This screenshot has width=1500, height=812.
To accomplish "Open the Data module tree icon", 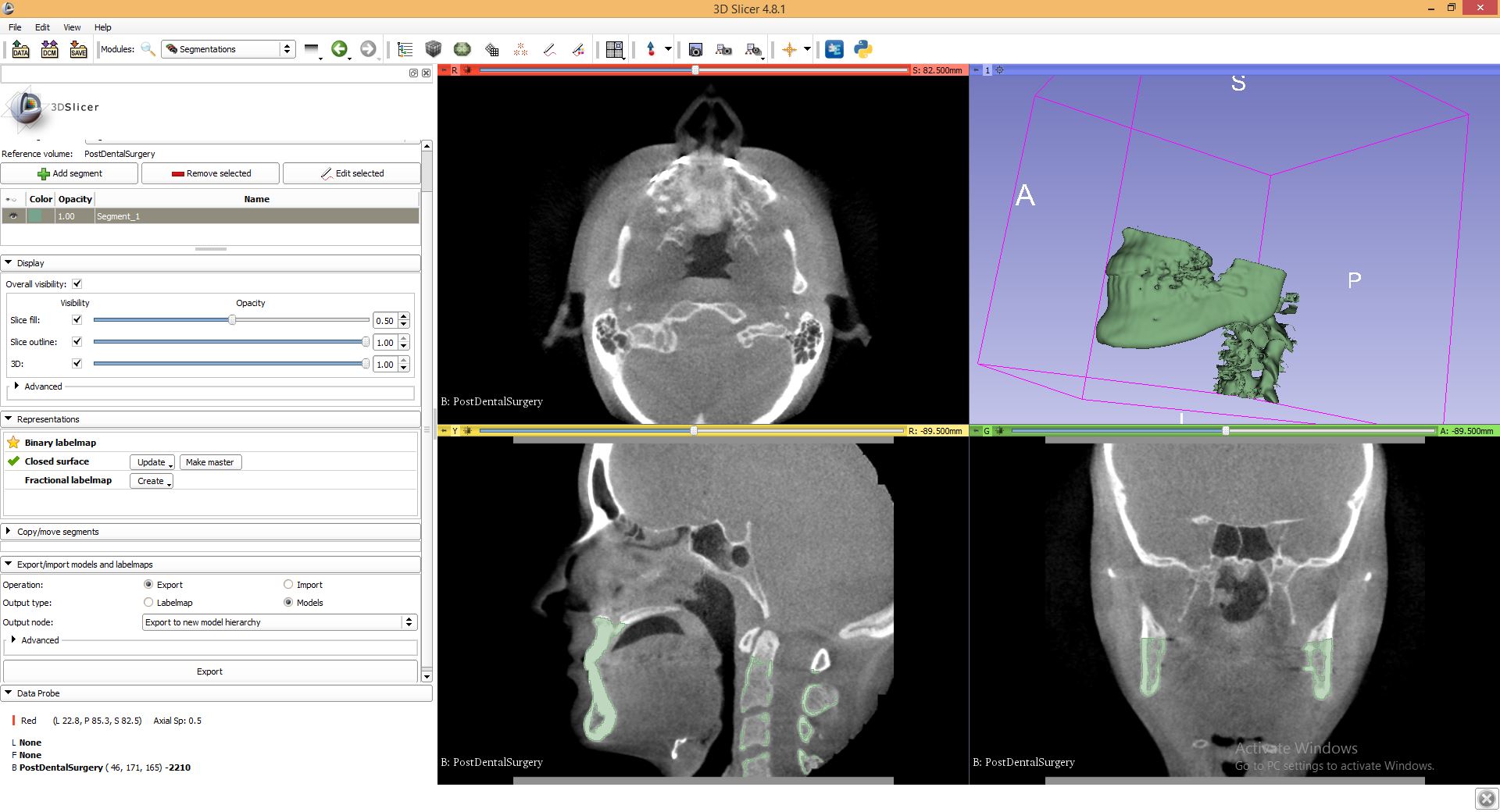I will pos(405,49).
